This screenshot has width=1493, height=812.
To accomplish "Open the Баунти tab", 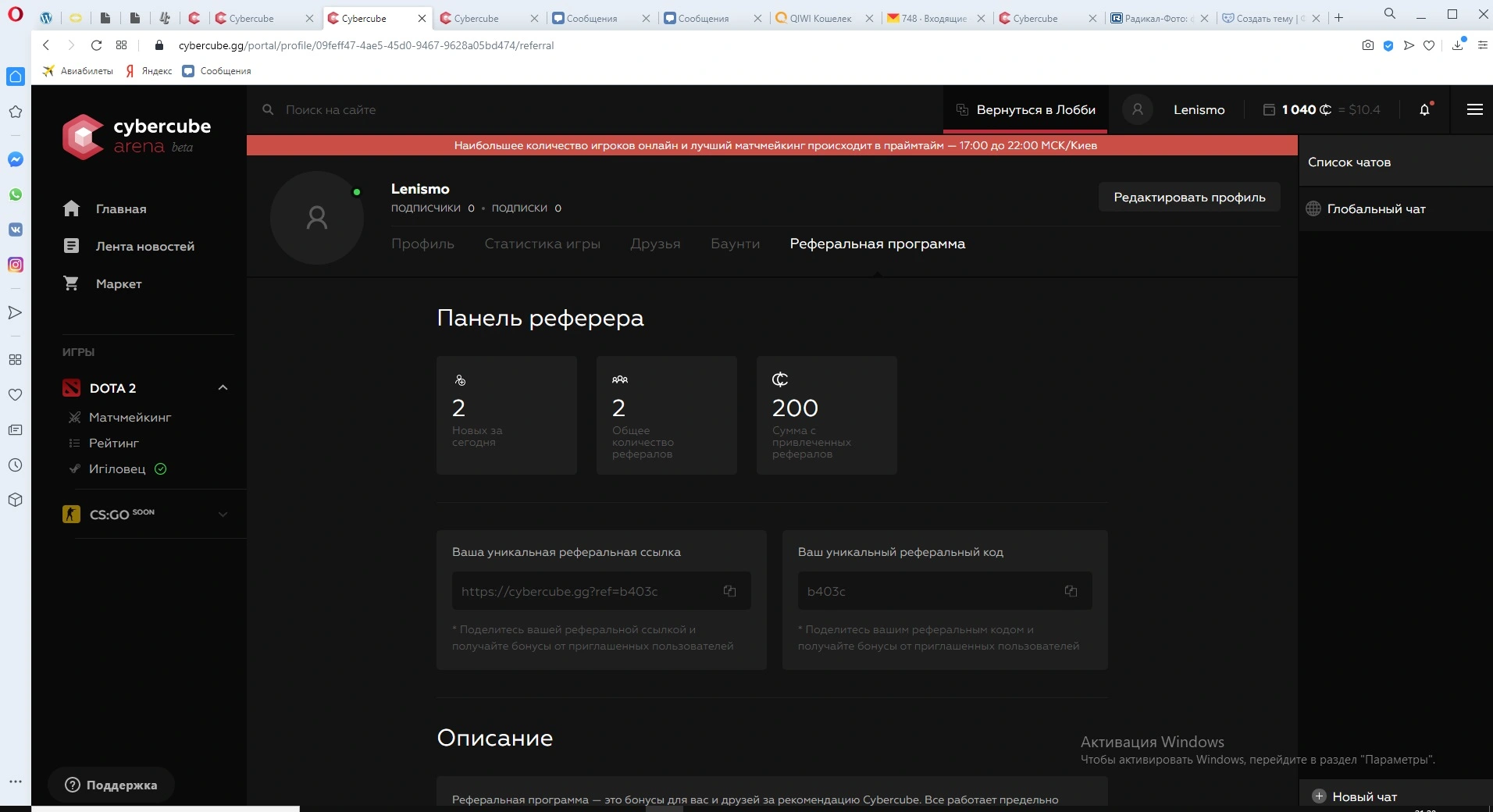I will (735, 244).
